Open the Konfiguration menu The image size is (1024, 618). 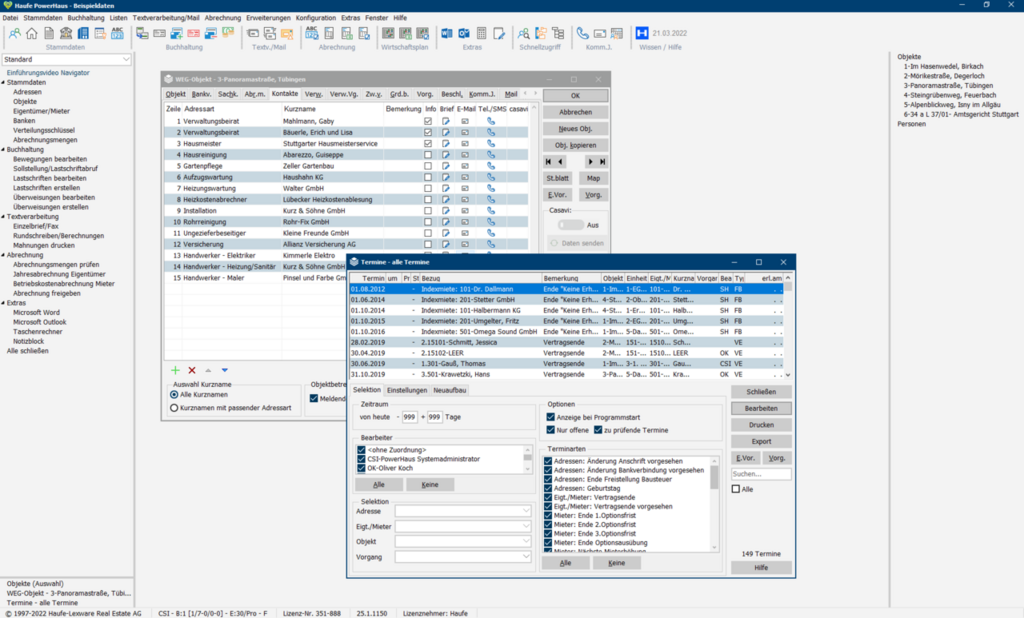point(315,18)
